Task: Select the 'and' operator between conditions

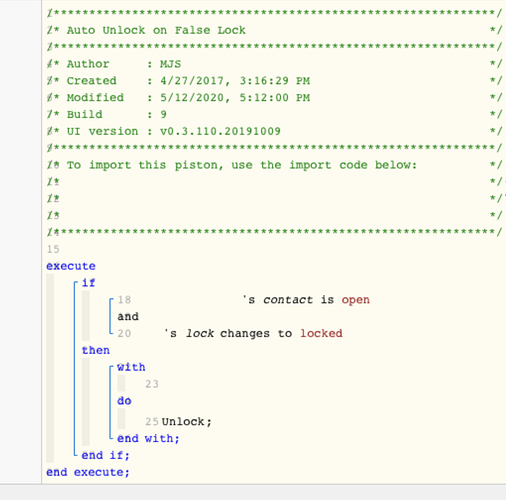Action: [x=128, y=316]
